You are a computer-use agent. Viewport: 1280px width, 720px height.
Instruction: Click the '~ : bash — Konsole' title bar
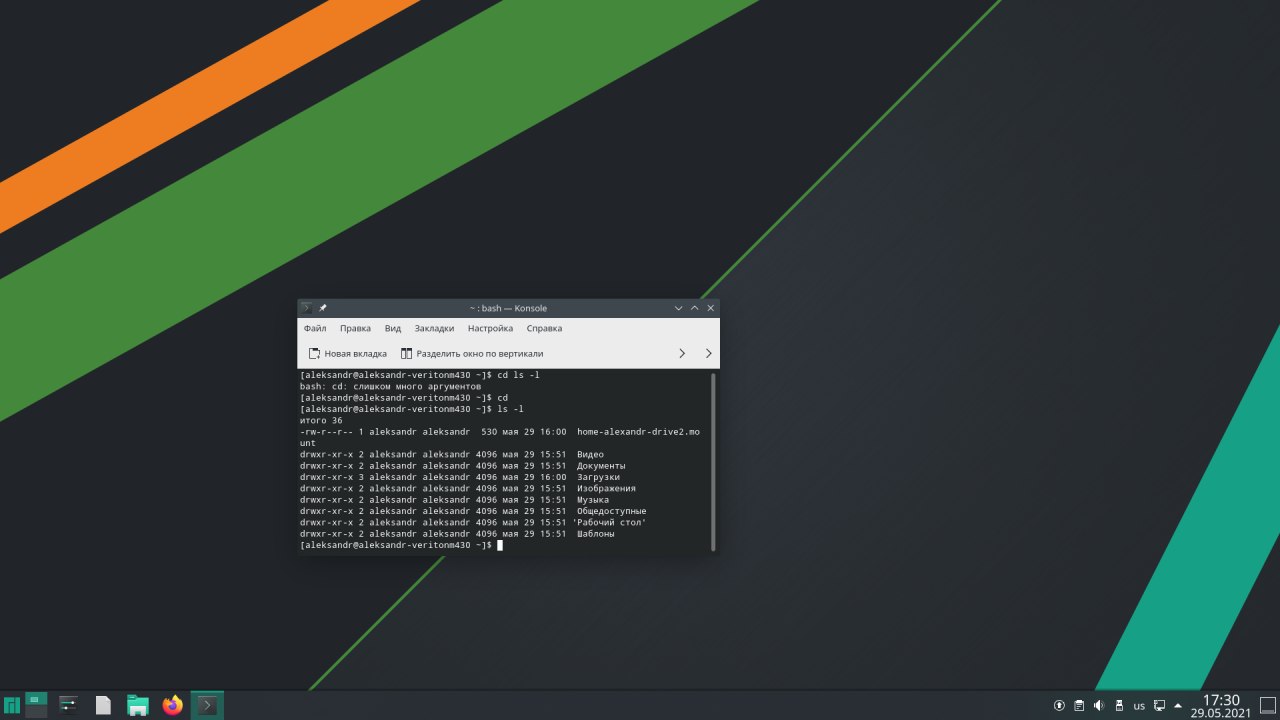(x=508, y=308)
